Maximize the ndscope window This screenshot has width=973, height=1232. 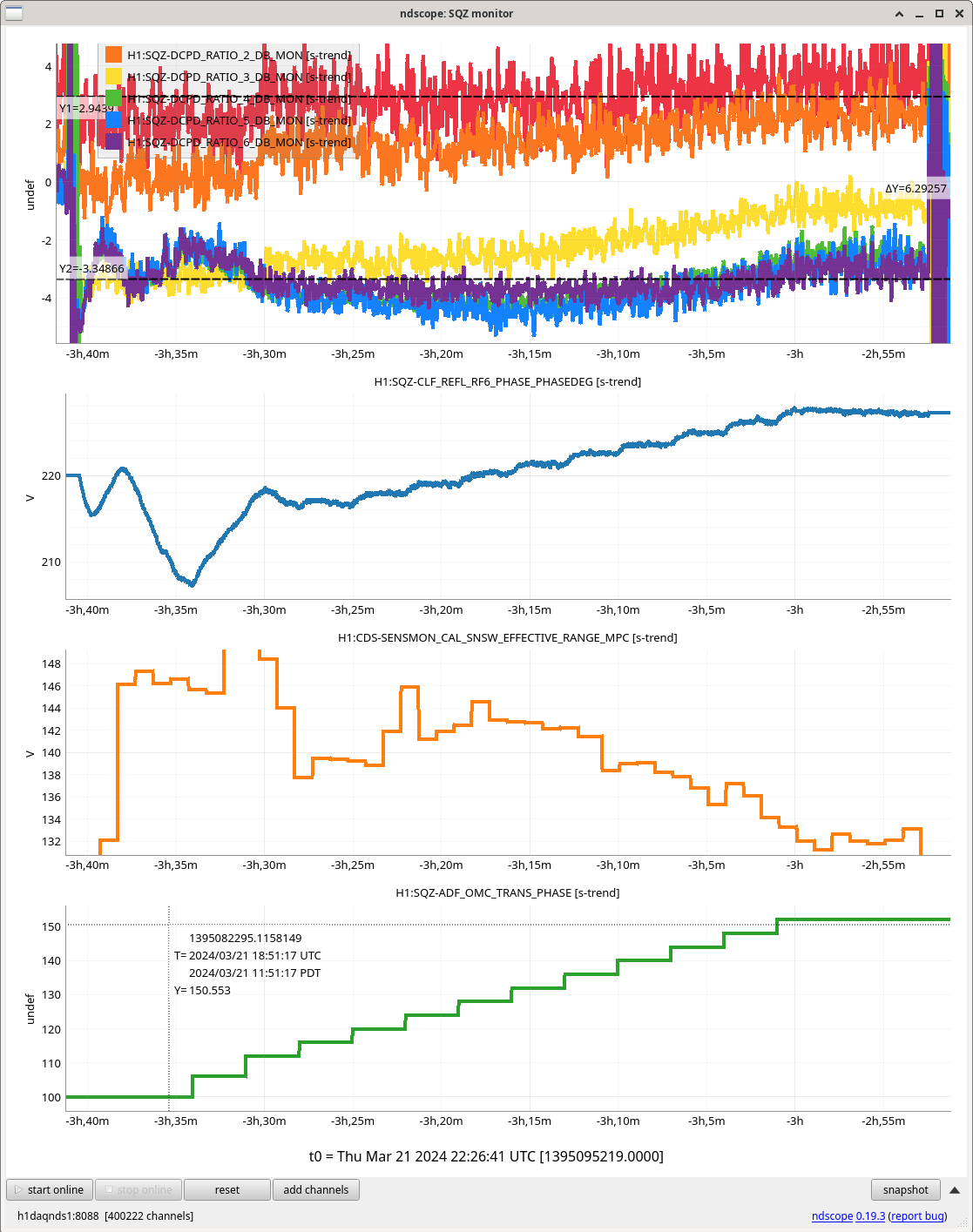pos(939,14)
